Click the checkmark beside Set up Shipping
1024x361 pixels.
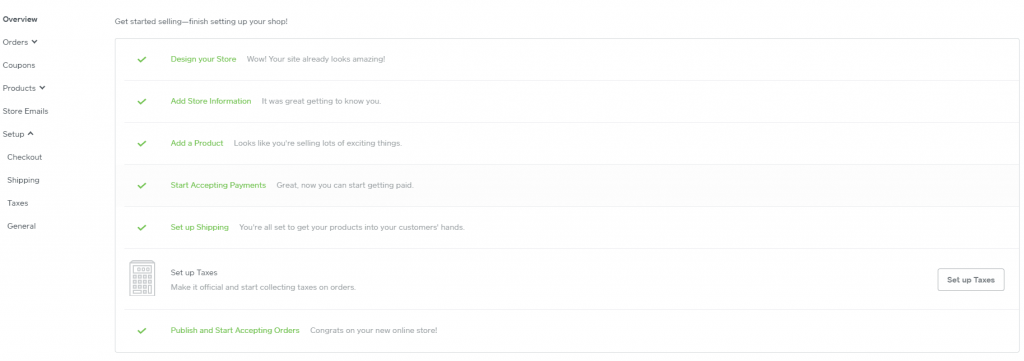142,228
